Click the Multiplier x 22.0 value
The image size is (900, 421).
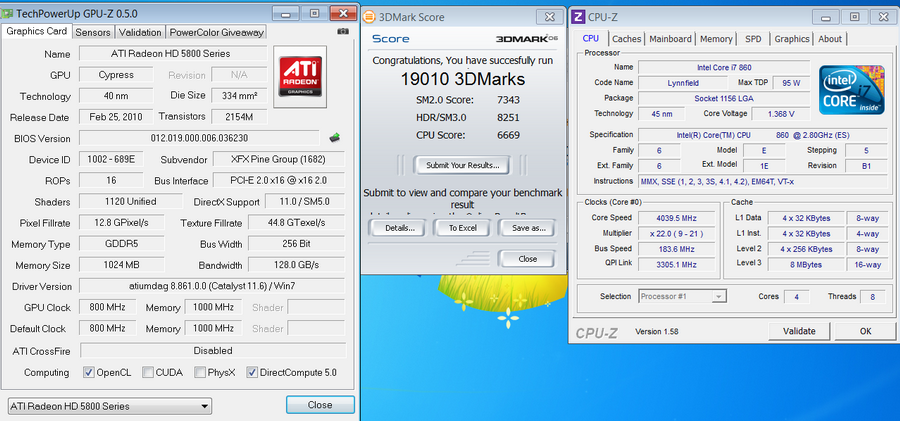tap(676, 233)
